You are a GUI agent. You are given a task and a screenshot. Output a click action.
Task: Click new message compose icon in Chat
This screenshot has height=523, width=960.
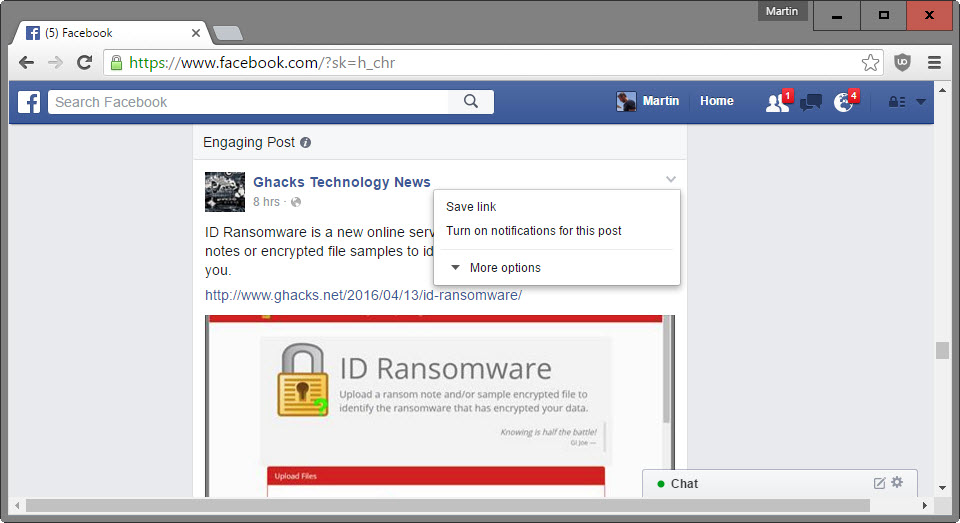click(x=879, y=483)
